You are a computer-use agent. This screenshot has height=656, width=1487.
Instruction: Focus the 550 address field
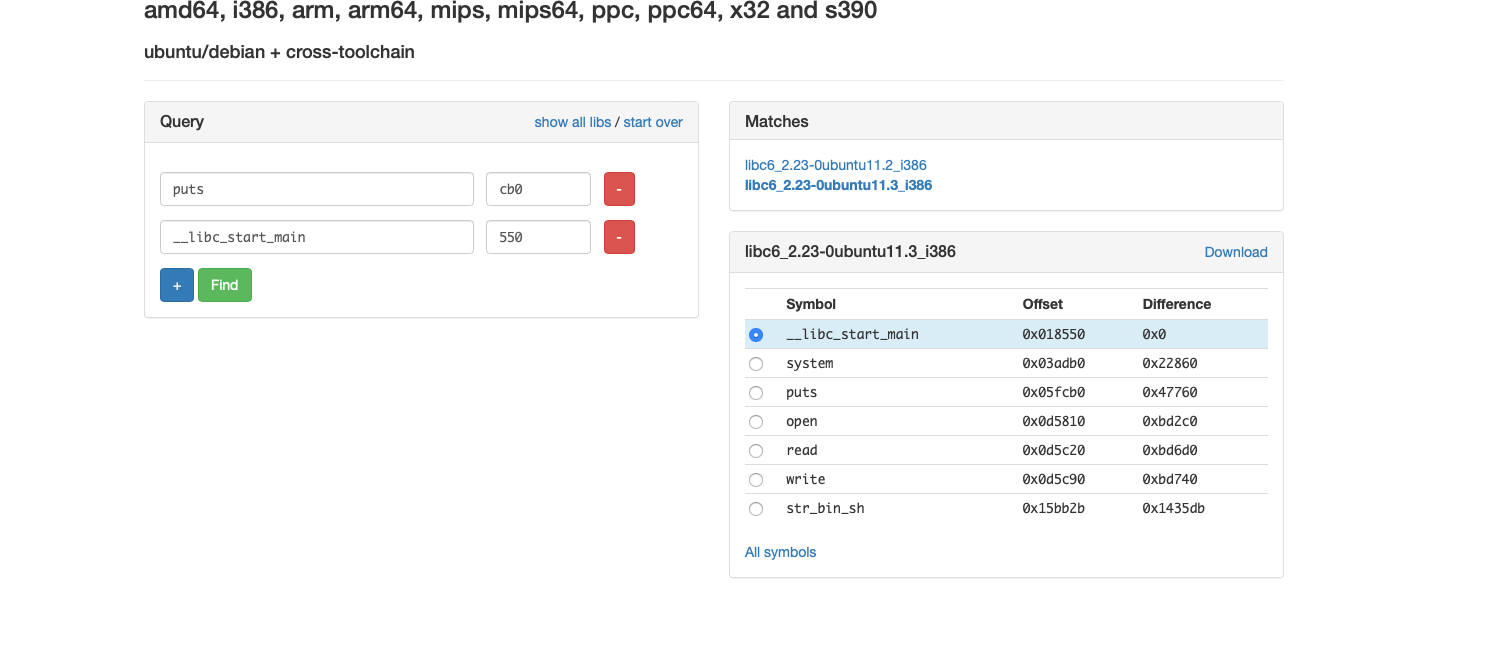click(x=538, y=237)
